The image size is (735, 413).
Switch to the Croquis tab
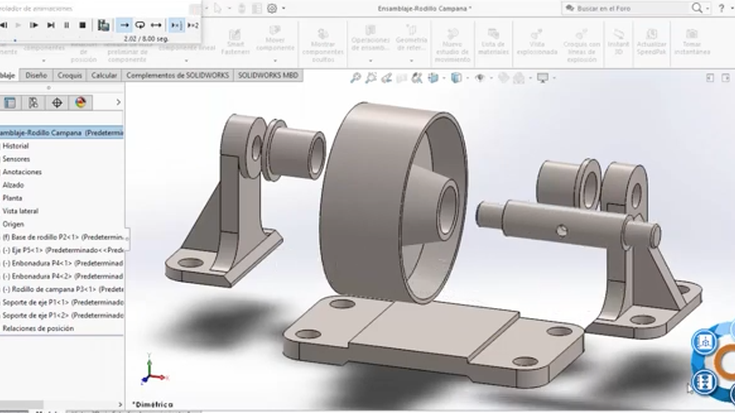[x=70, y=75]
